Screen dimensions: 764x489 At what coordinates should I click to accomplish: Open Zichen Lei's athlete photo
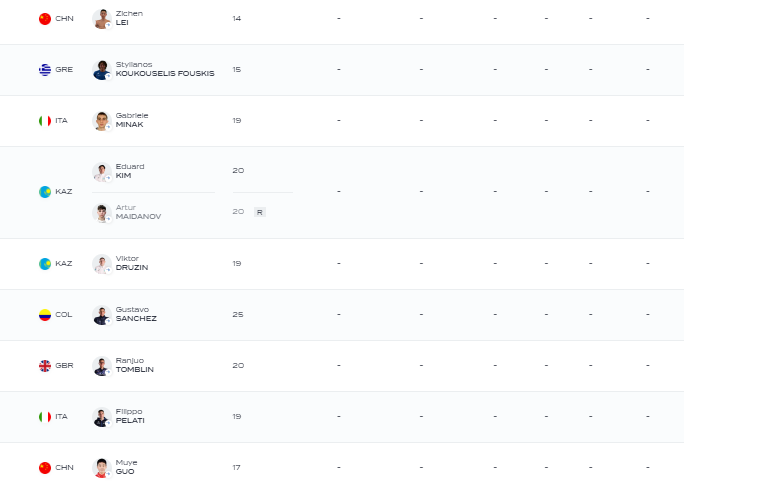pos(101,19)
